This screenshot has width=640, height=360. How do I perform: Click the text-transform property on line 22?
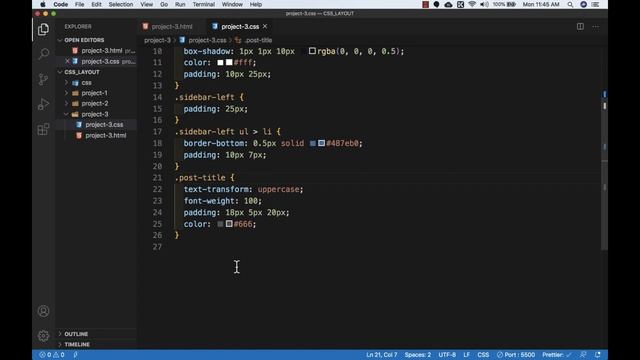click(x=216, y=189)
